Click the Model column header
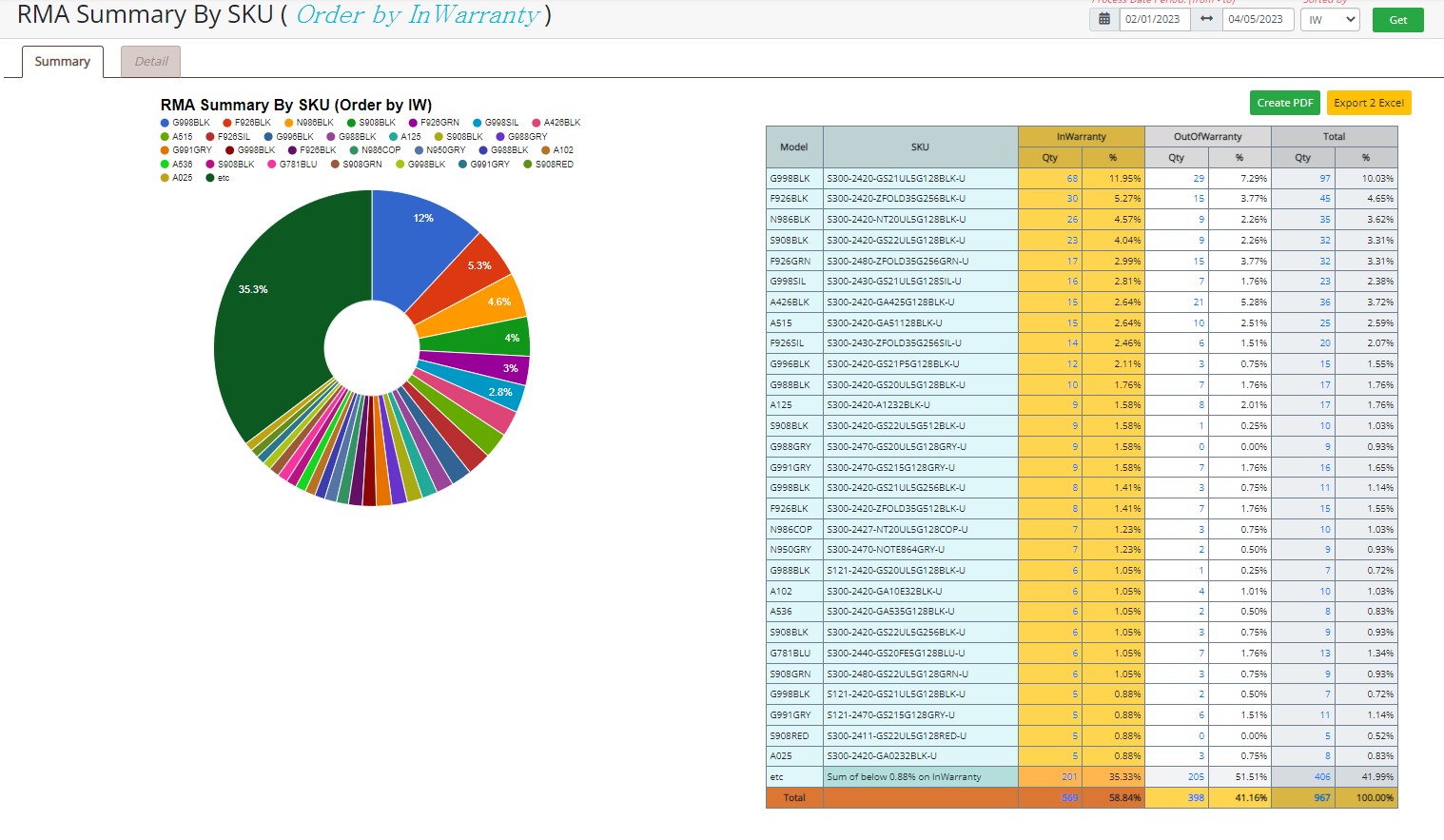This screenshot has height=840, width=1444. pos(794,147)
